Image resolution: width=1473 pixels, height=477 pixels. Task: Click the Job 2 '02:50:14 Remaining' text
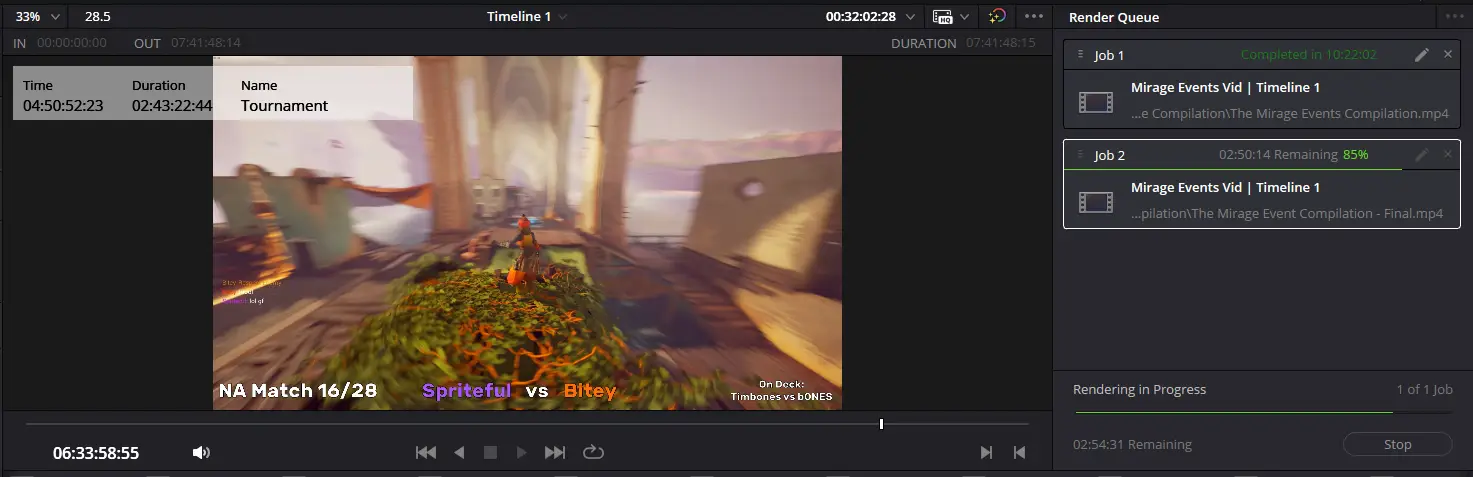coord(1278,155)
